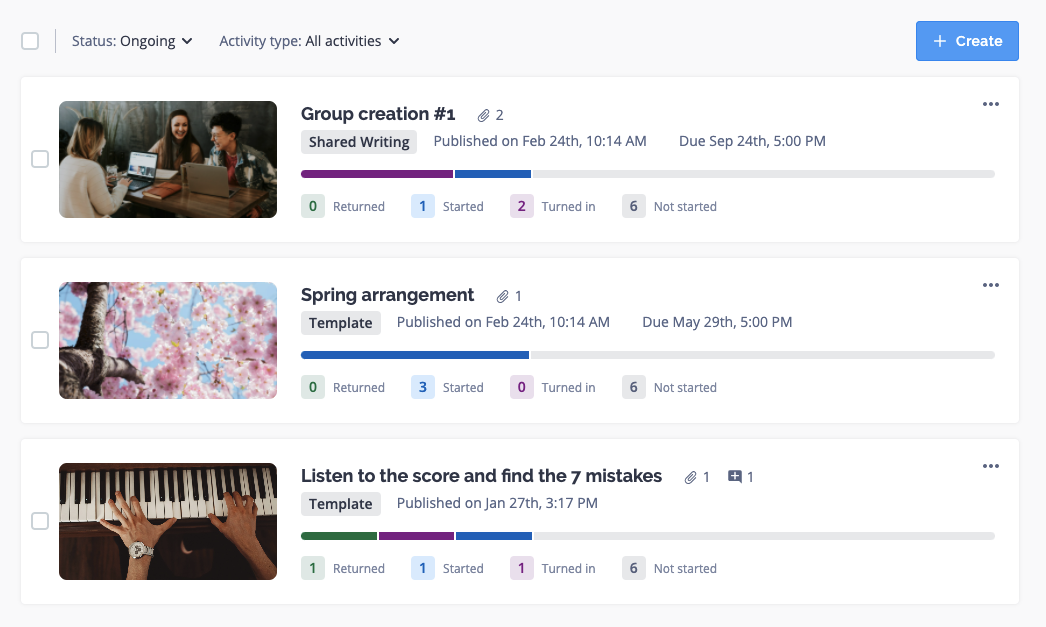Click the Shared Writing tag
The width and height of the screenshot is (1046, 627).
(x=359, y=141)
